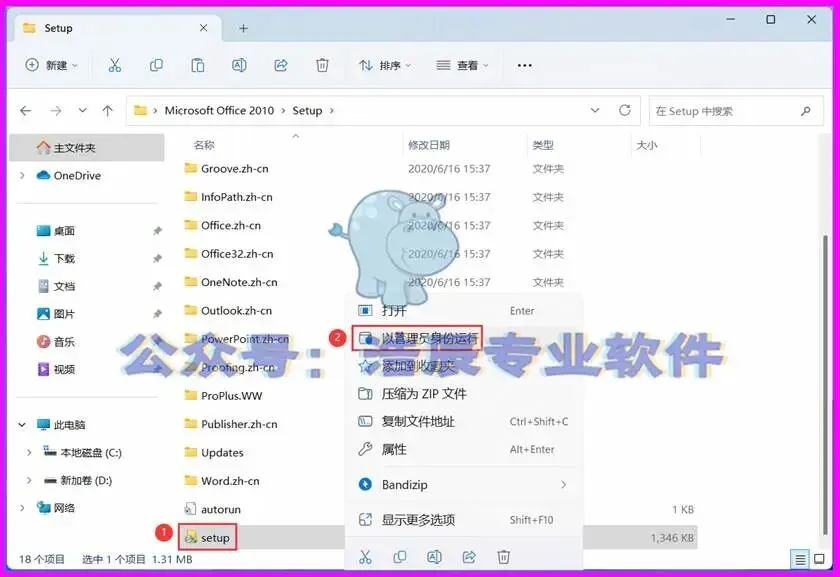Click the search magnifier icon
This screenshot has width=840, height=577.
(805, 111)
